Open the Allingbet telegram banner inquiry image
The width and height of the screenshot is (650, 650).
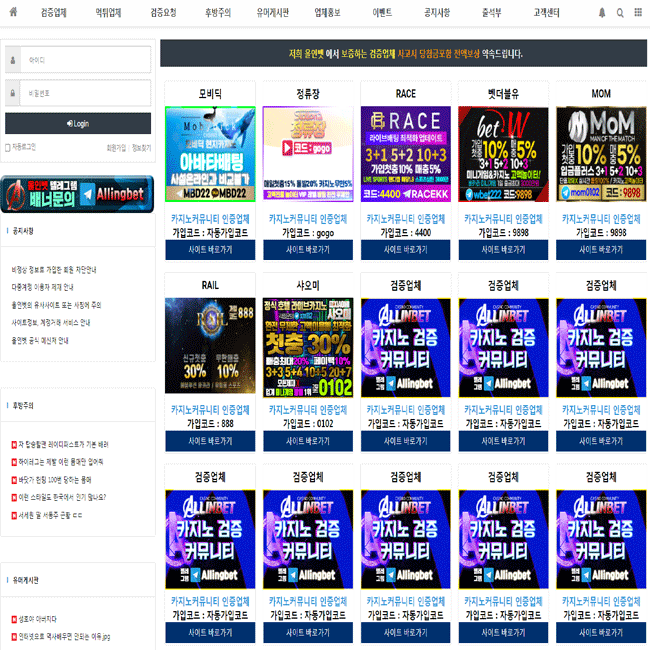pyautogui.click(x=78, y=194)
